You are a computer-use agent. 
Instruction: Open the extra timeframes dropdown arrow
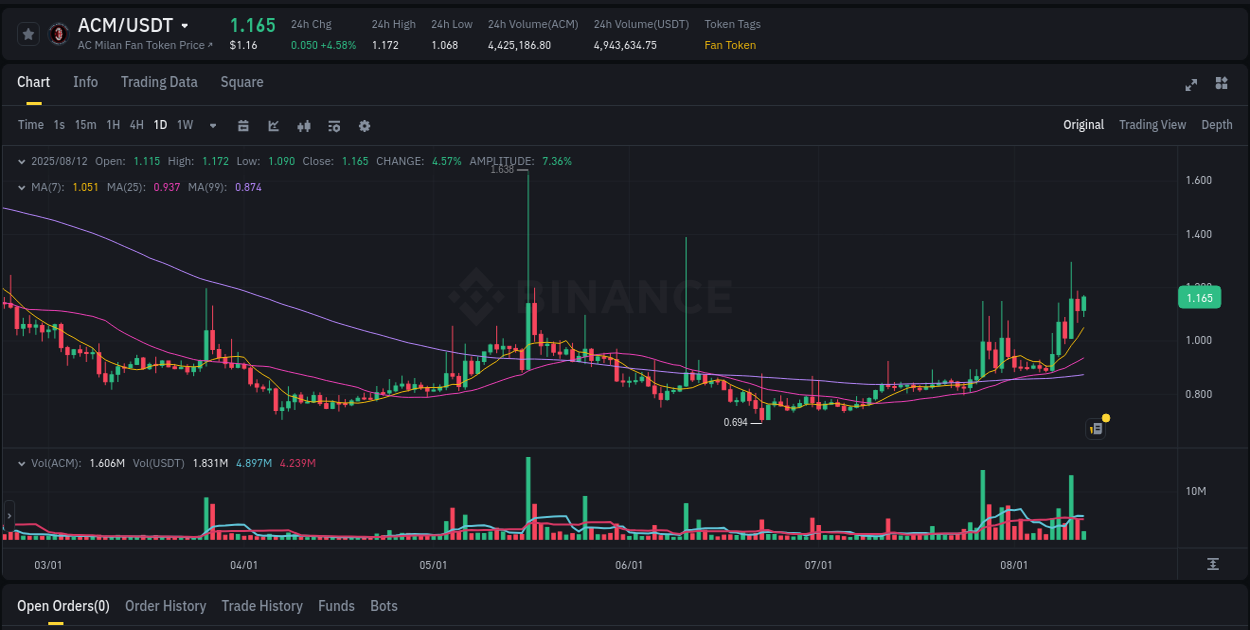(x=212, y=126)
